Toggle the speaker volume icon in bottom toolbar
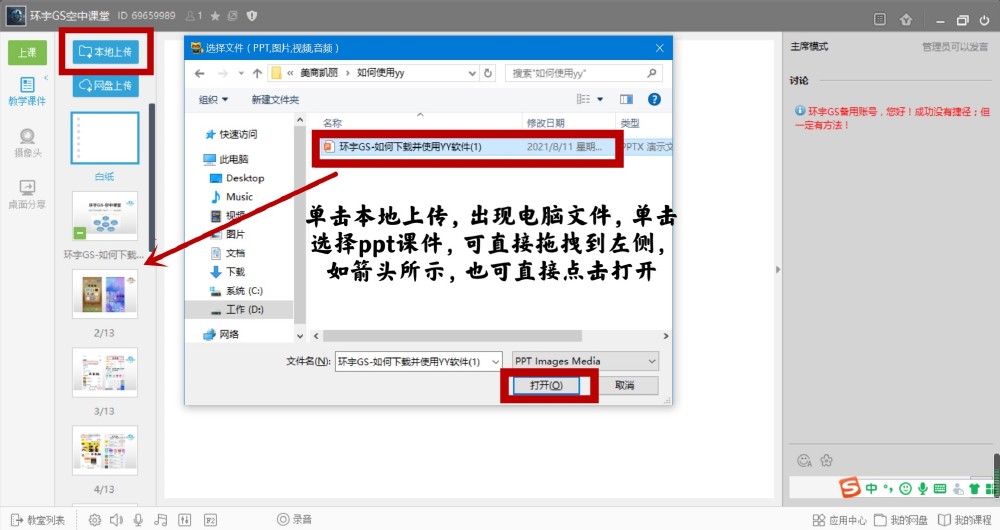Screen dimensions: 1000x530 (x=117, y=520)
